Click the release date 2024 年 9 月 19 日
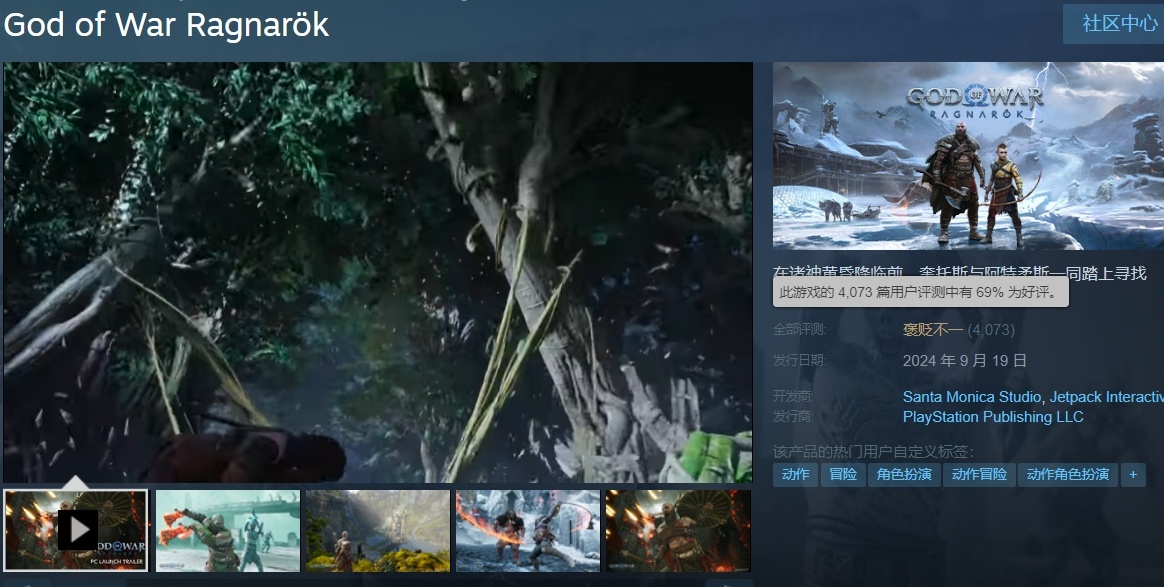This screenshot has width=1164, height=587. pyautogui.click(x=964, y=361)
